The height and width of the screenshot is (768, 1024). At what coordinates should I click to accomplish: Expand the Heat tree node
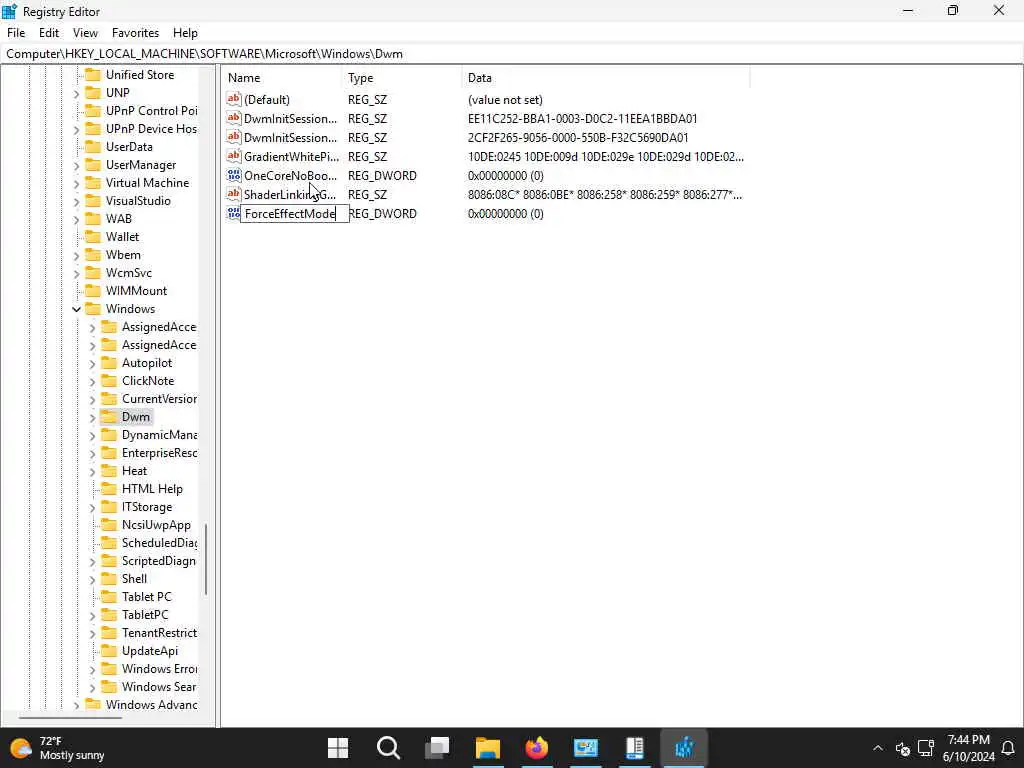tap(92, 472)
